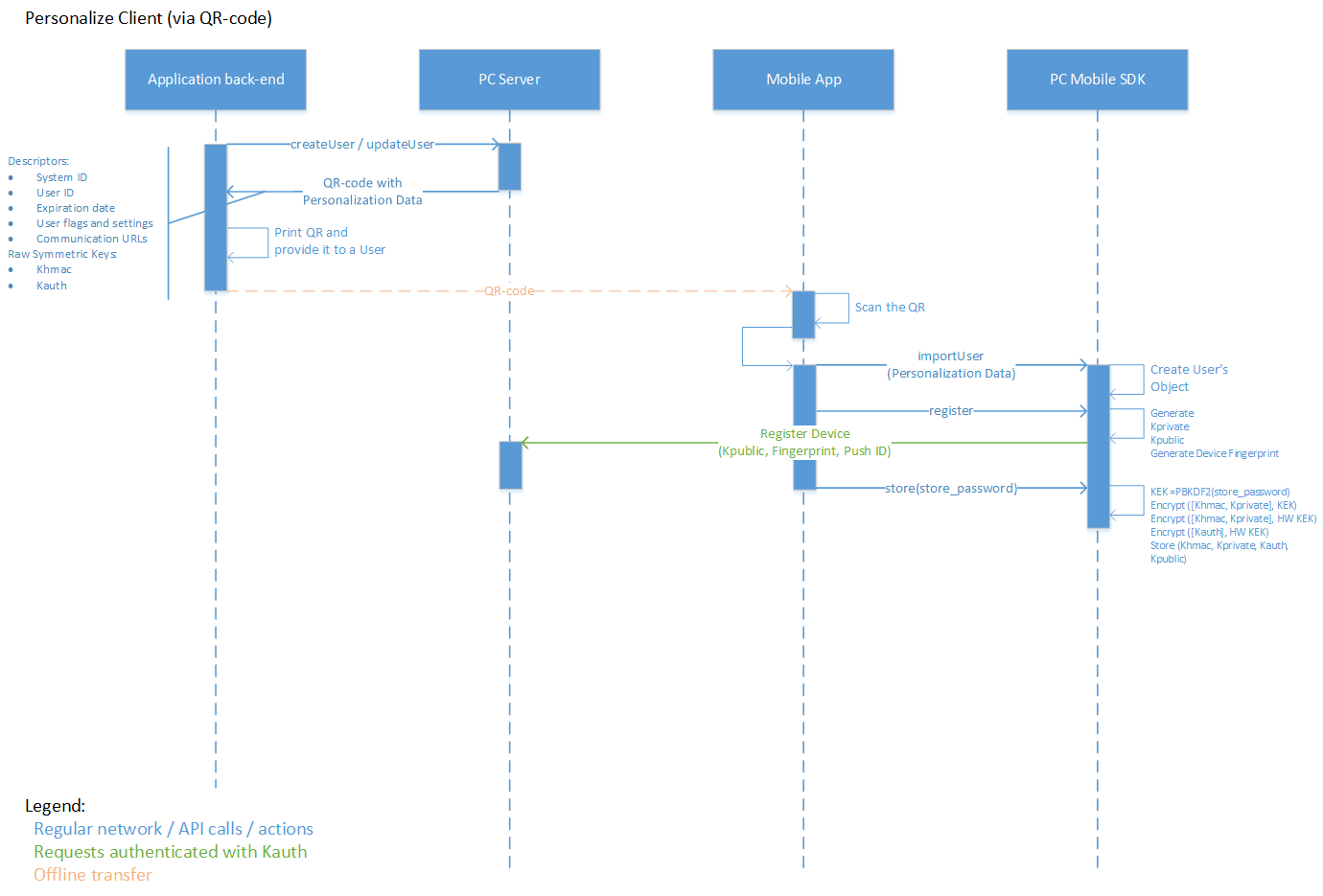Click the 'User ID' descriptor item

(55, 194)
